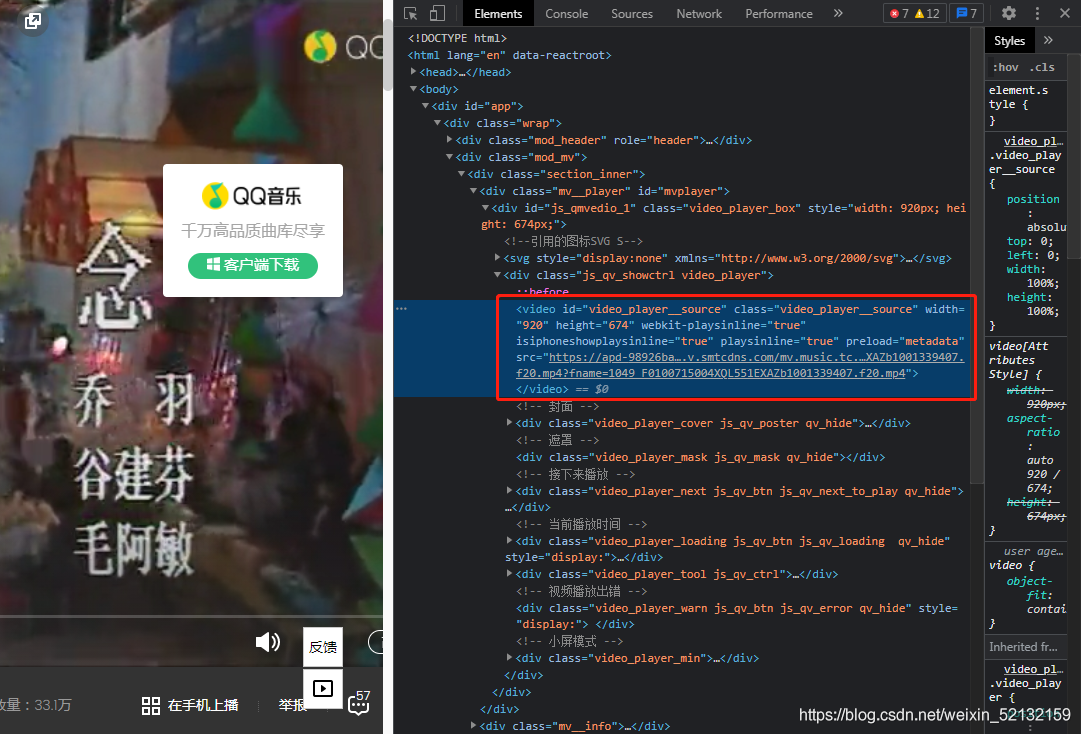Click the QR grid icon beside 在手机上播

pos(150,705)
